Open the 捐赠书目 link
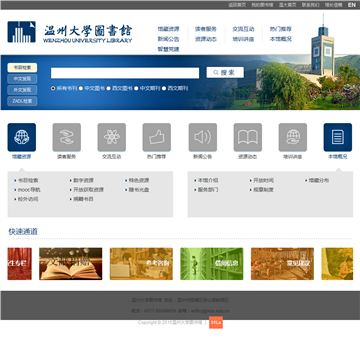 point(83,199)
